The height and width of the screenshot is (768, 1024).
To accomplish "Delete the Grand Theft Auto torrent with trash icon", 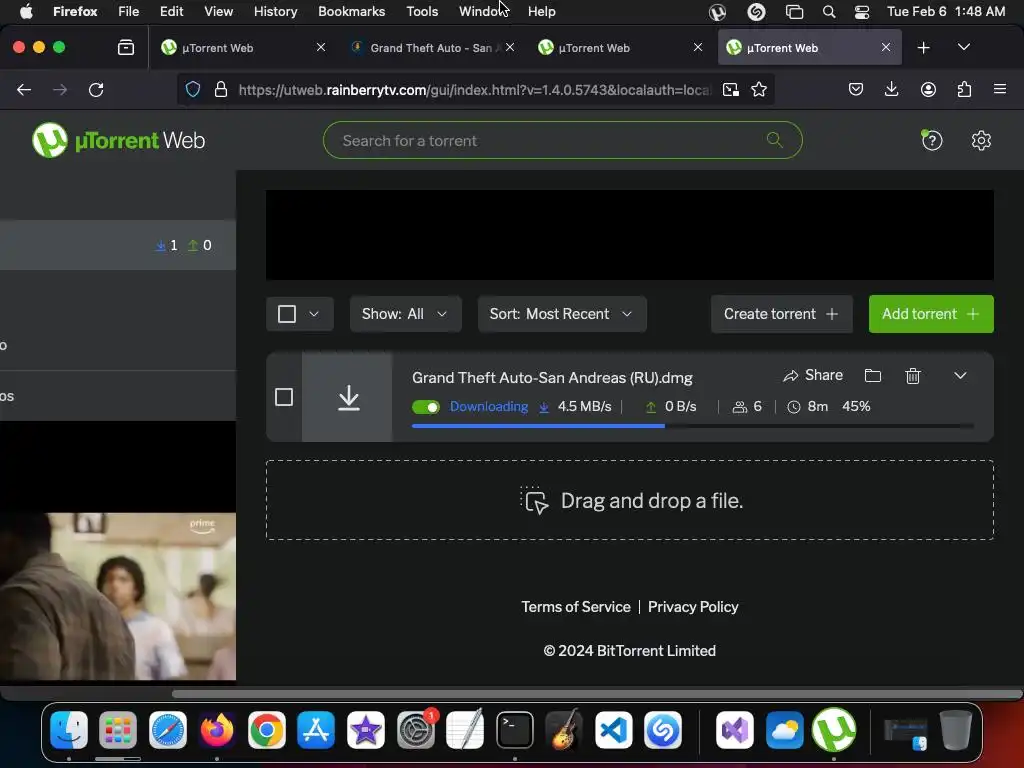I will tap(913, 376).
